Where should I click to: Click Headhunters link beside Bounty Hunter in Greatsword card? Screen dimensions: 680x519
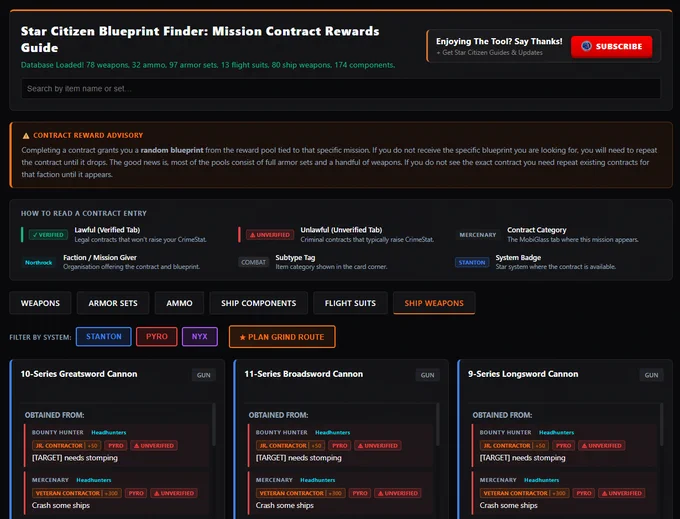pos(109,432)
